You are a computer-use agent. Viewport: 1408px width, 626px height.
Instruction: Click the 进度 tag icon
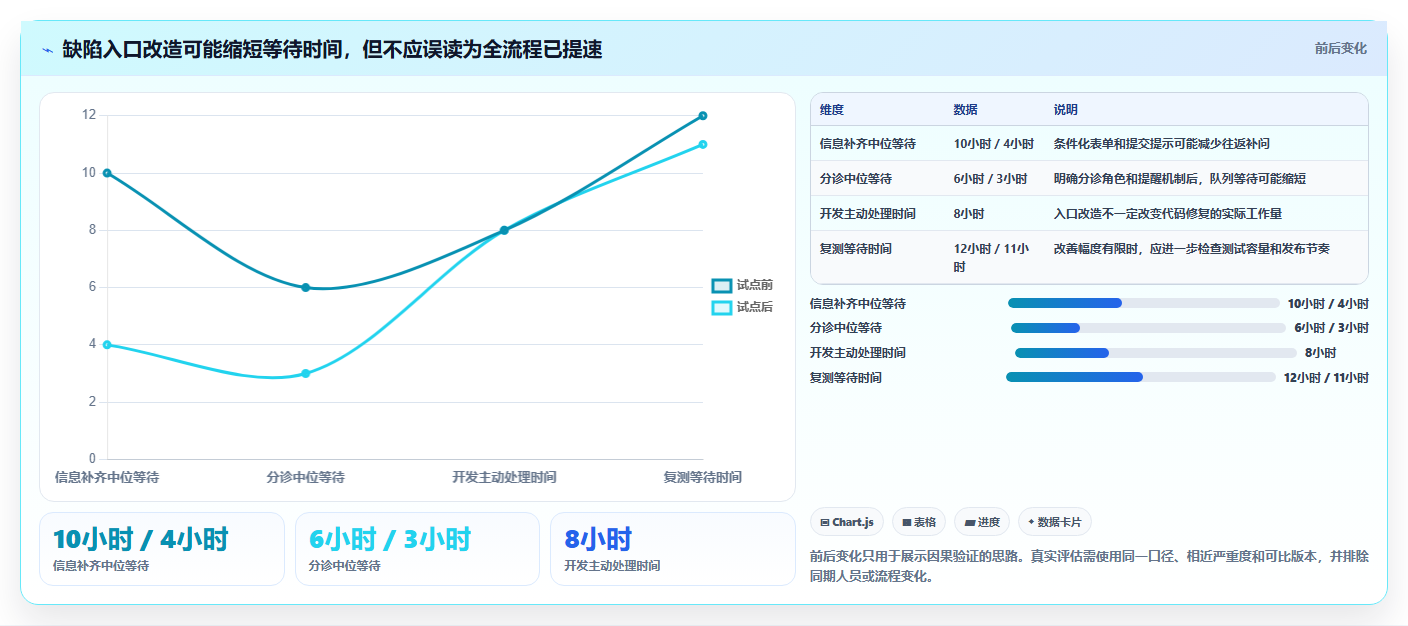point(970,522)
